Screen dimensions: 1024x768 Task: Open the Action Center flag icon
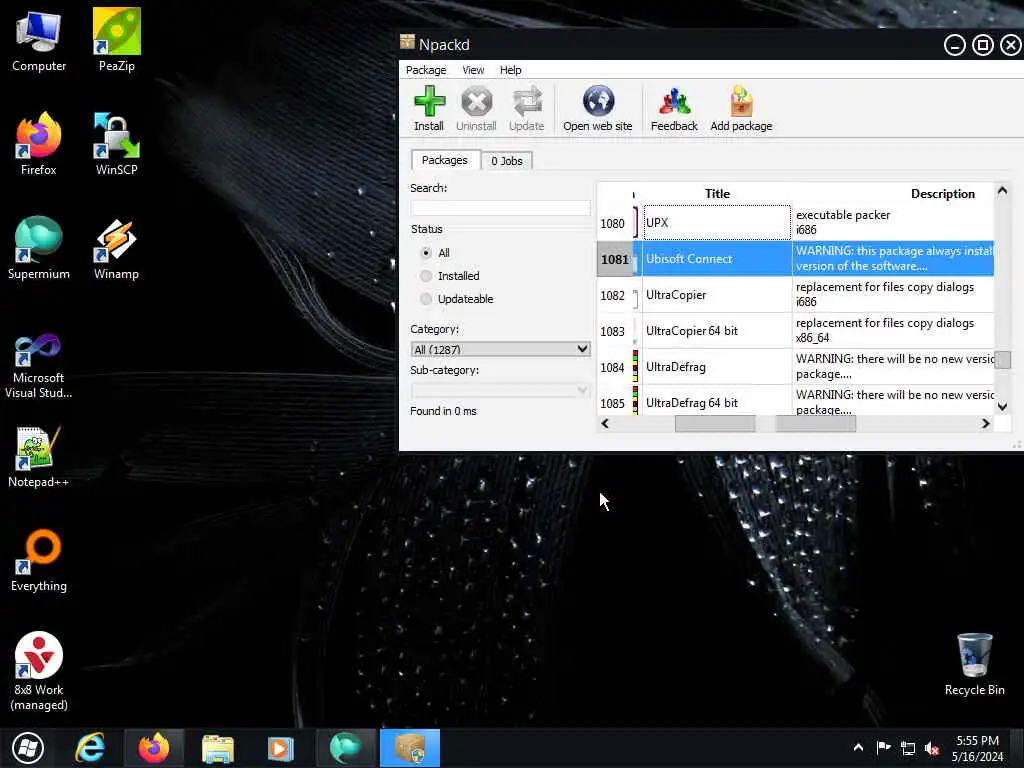click(884, 748)
